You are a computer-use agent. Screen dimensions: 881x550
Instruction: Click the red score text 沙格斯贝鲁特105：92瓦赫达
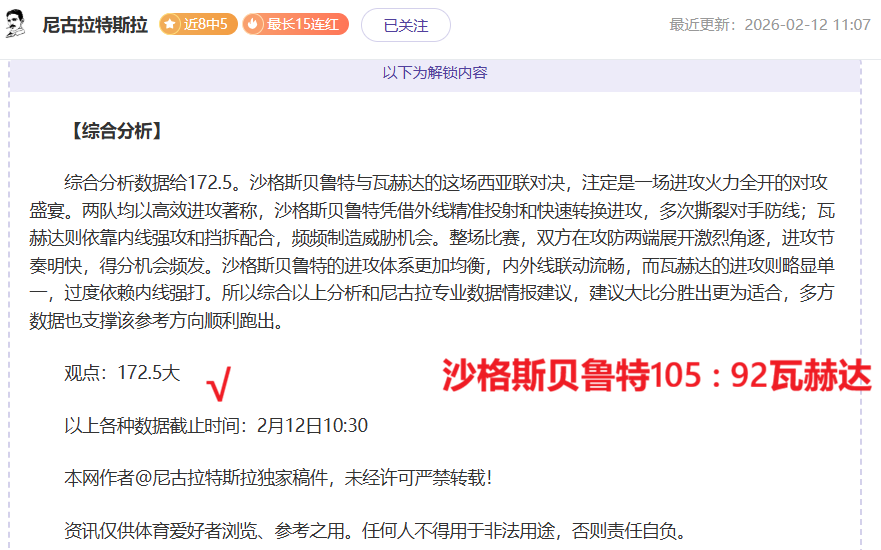657,376
